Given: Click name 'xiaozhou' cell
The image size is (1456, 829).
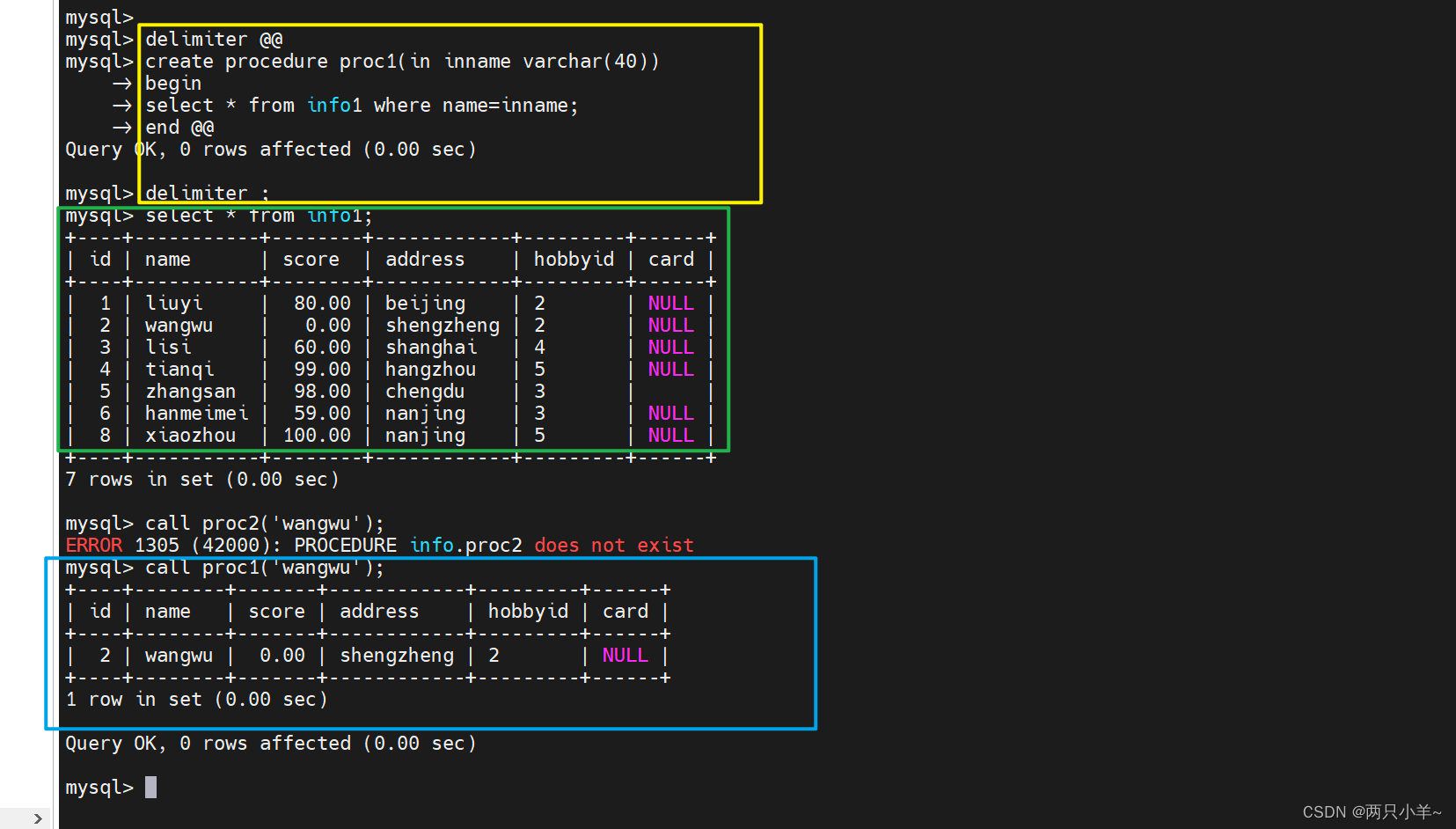Looking at the screenshot, I should [191, 436].
